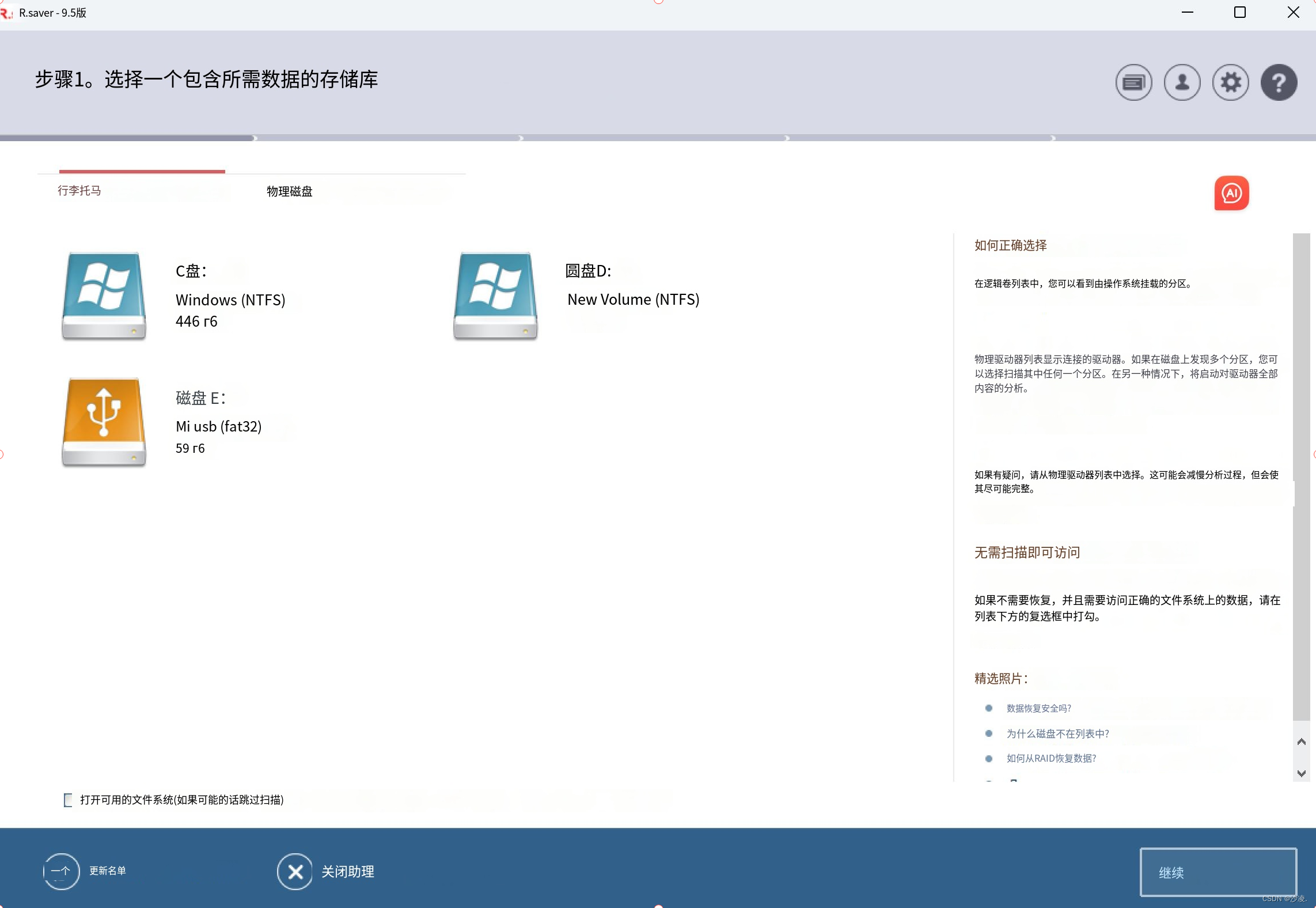The width and height of the screenshot is (1316, 908).
Task: Click the refresh list circle icon
Action: [x=61, y=871]
